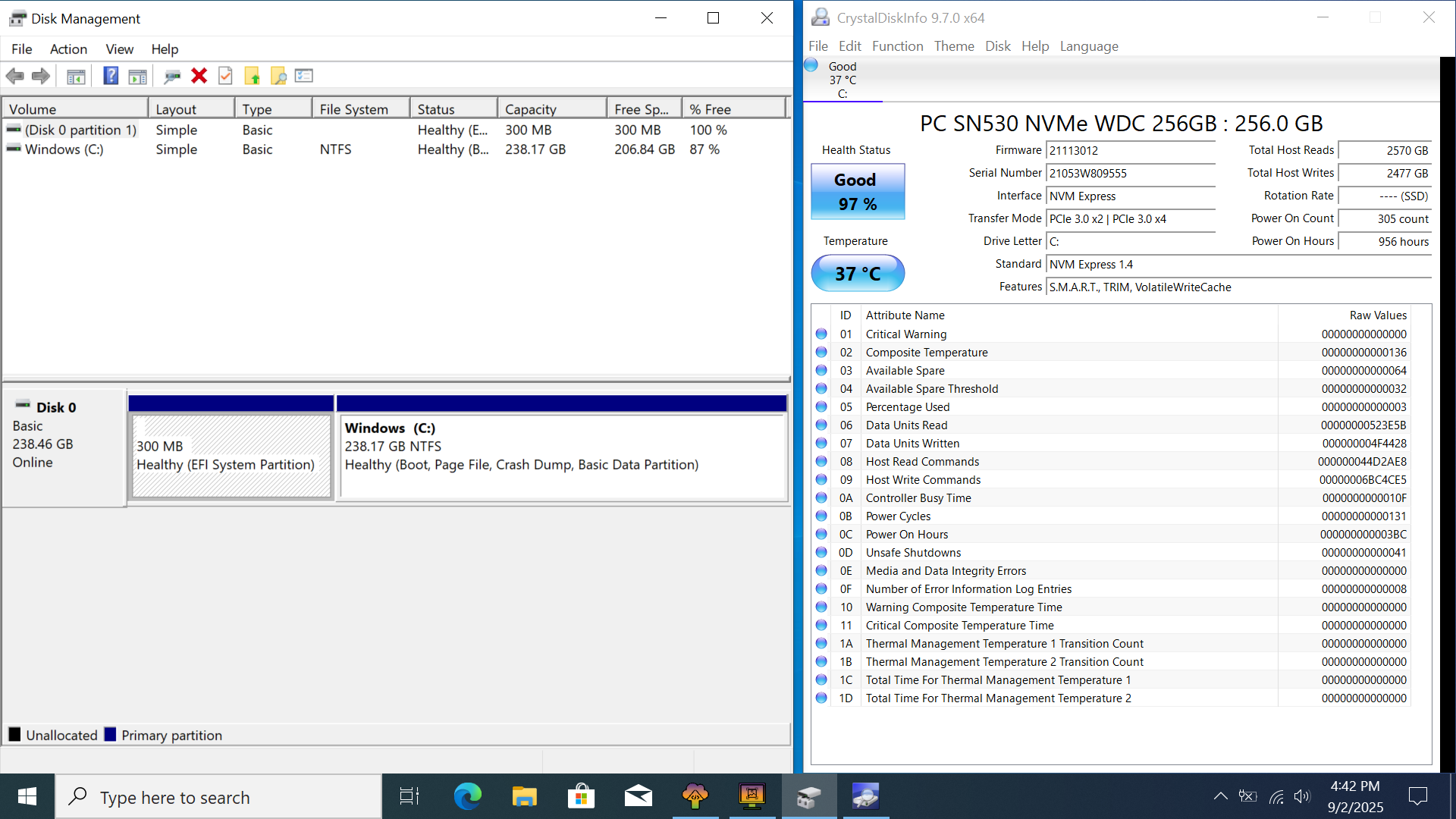Click the taskbar search box
1456x819 pixels.
point(218,797)
